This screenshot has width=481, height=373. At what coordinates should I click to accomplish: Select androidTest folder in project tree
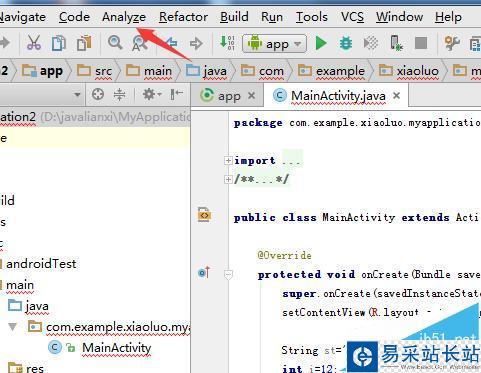point(41,264)
